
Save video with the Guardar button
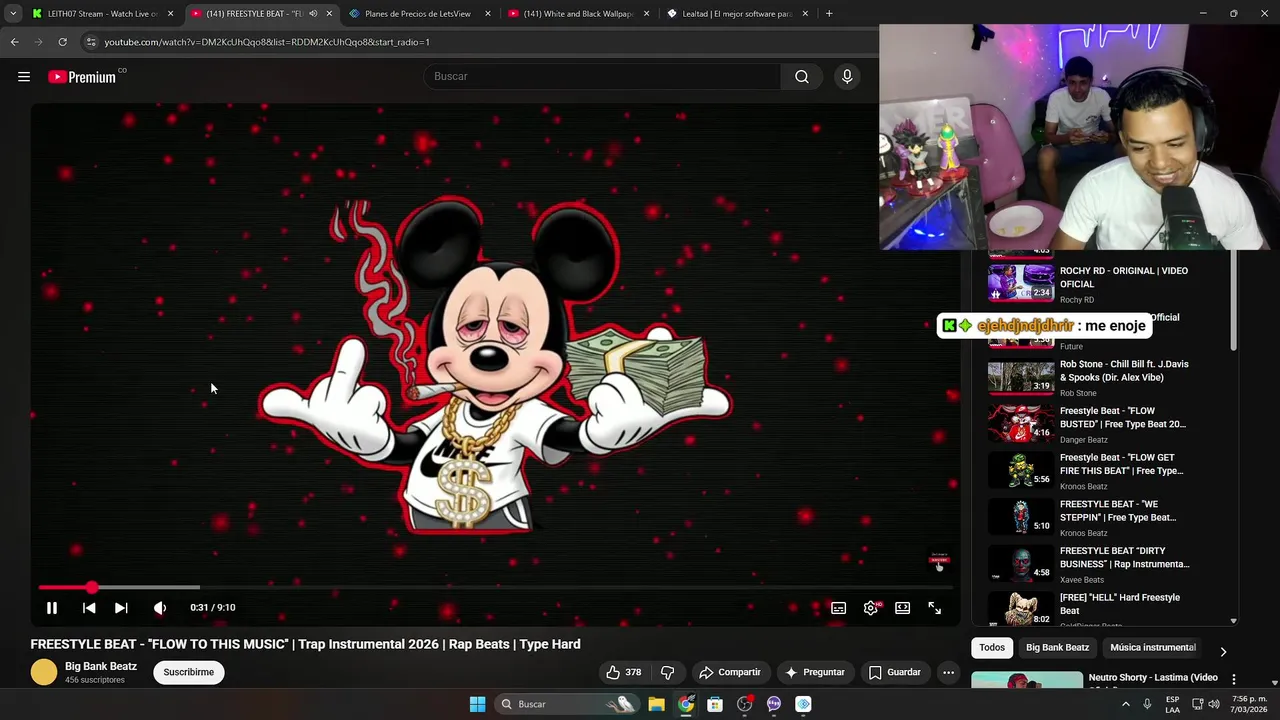pyautogui.click(x=894, y=672)
